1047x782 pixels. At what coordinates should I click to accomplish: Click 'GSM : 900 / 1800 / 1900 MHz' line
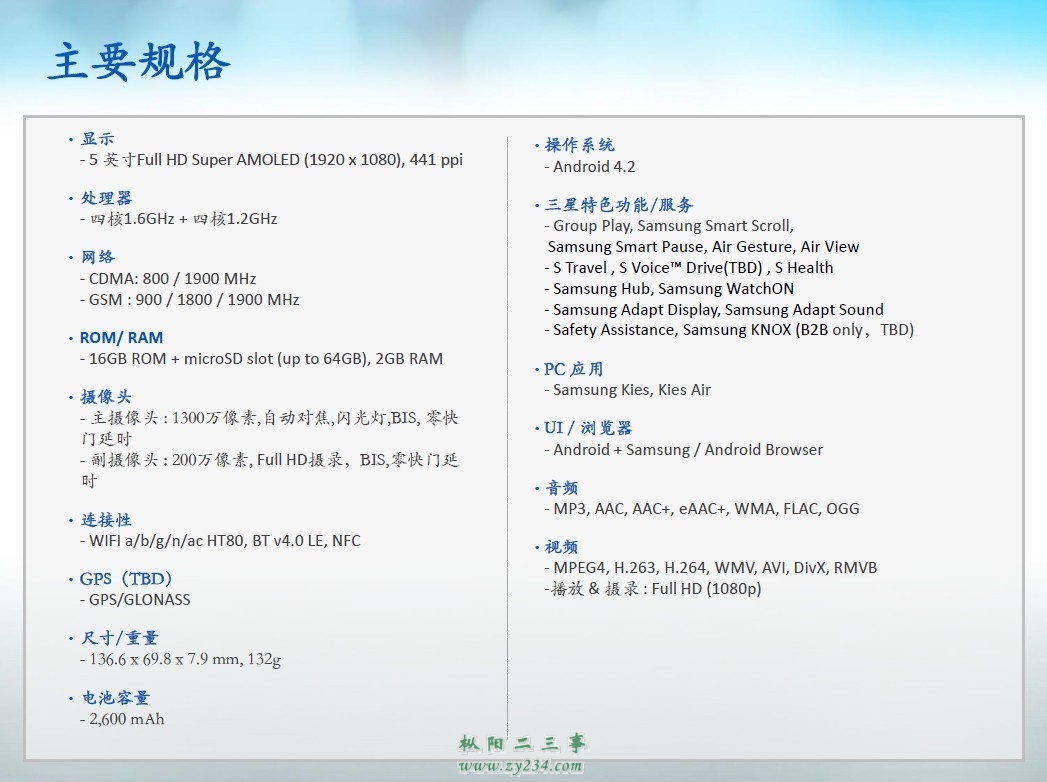pyautogui.click(x=189, y=300)
